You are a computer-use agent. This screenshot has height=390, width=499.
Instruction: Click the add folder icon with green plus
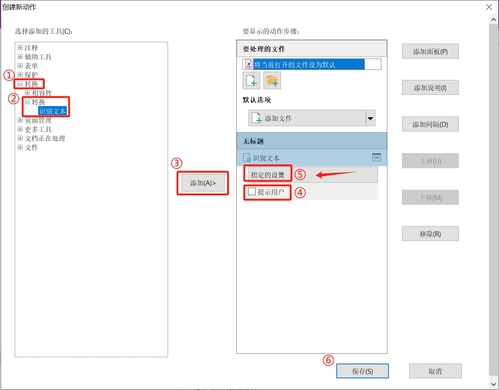(272, 81)
